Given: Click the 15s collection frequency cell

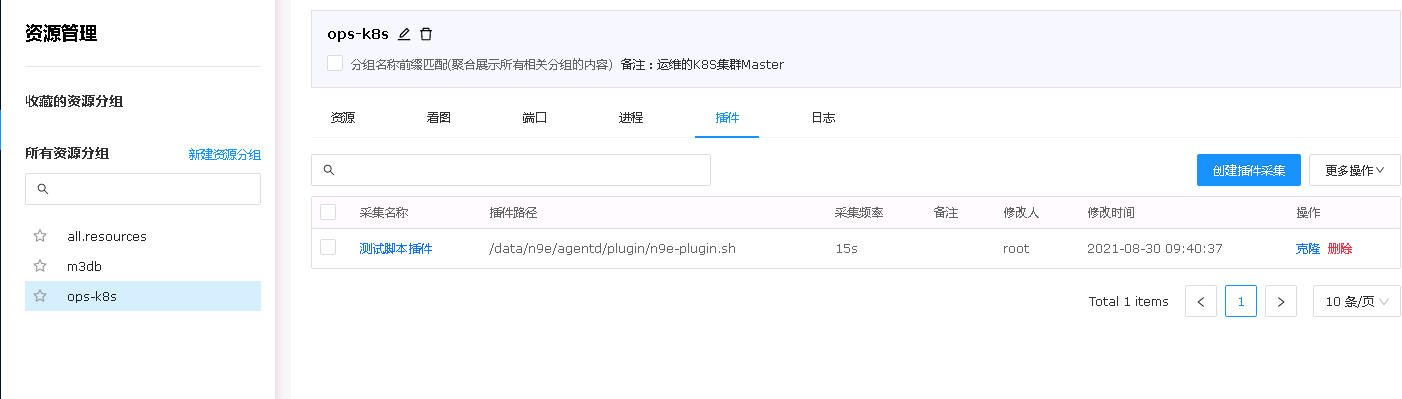Looking at the screenshot, I should [x=847, y=248].
